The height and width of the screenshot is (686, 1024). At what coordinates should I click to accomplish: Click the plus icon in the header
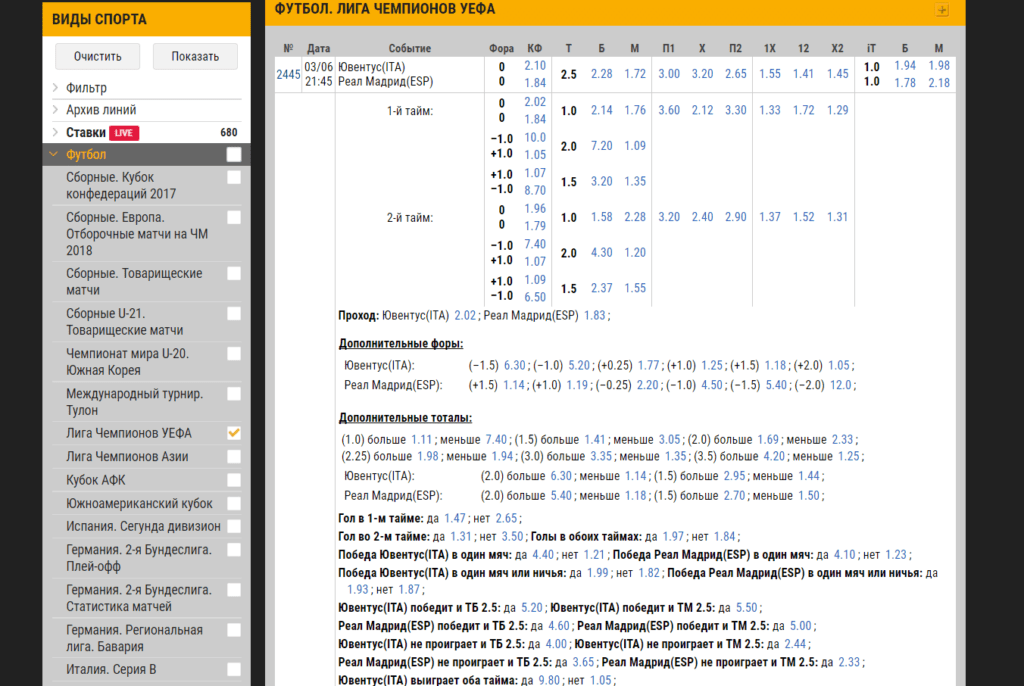(941, 10)
